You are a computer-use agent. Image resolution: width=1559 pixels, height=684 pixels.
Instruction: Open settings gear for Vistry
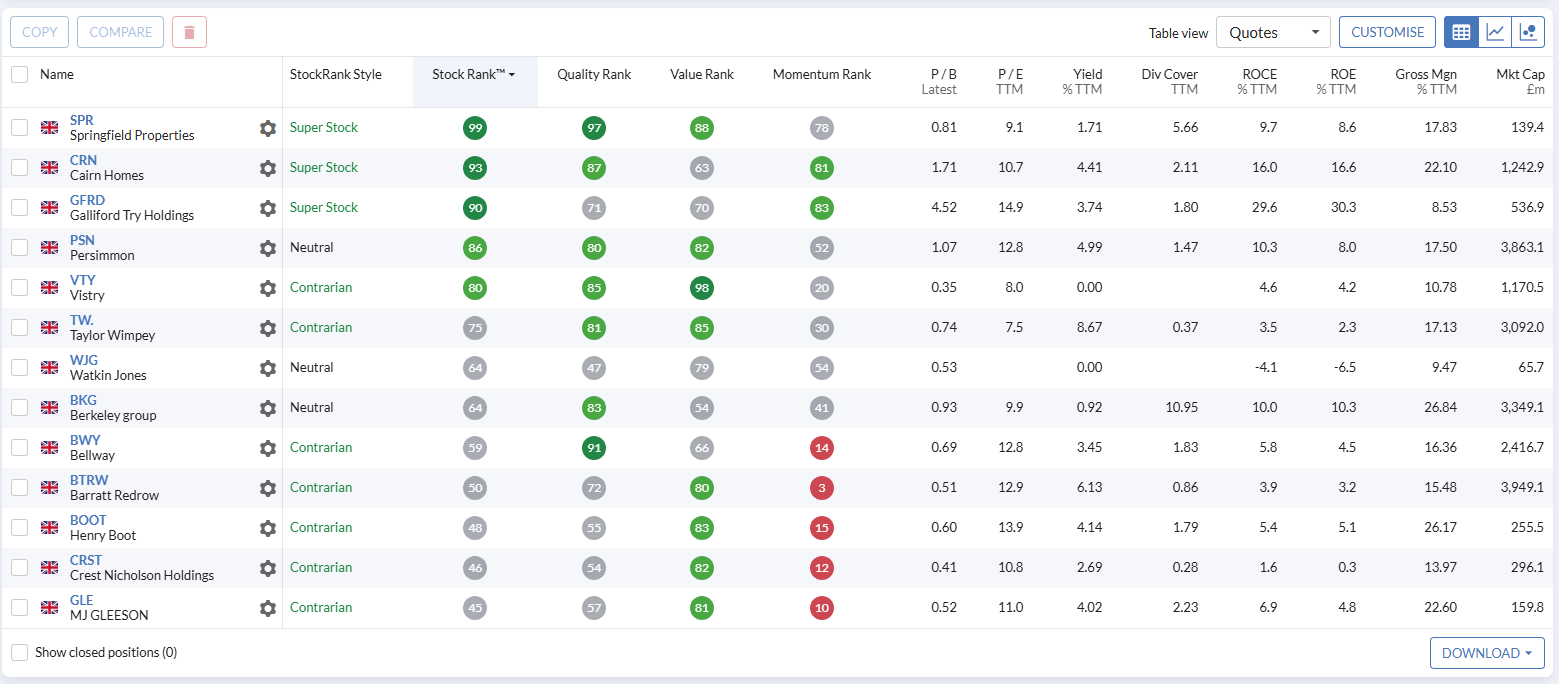267,288
